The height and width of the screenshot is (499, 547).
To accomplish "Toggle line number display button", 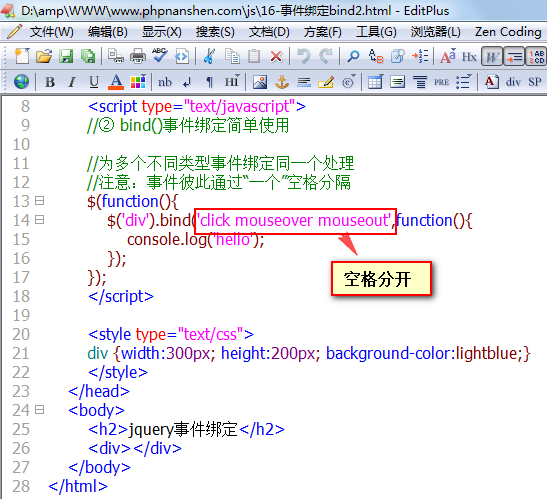I will coord(536,56).
